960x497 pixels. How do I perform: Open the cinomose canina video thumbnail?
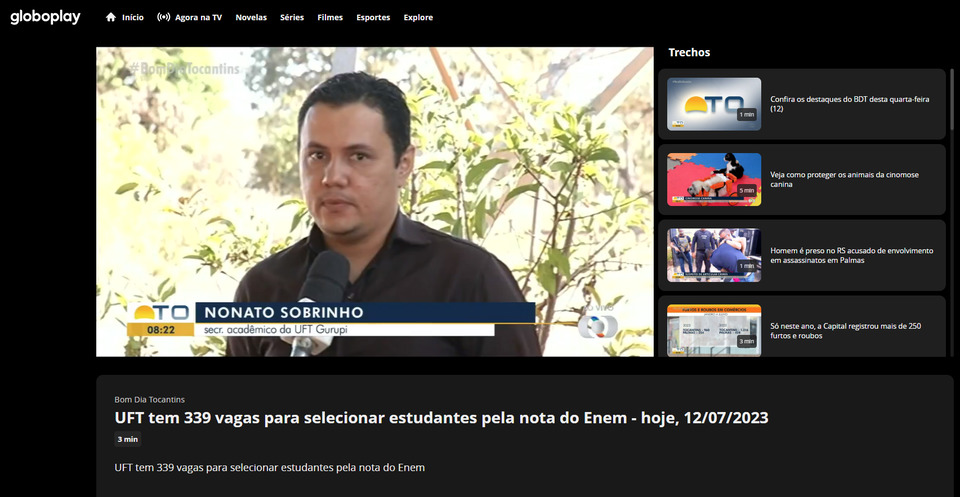pyautogui.click(x=714, y=179)
